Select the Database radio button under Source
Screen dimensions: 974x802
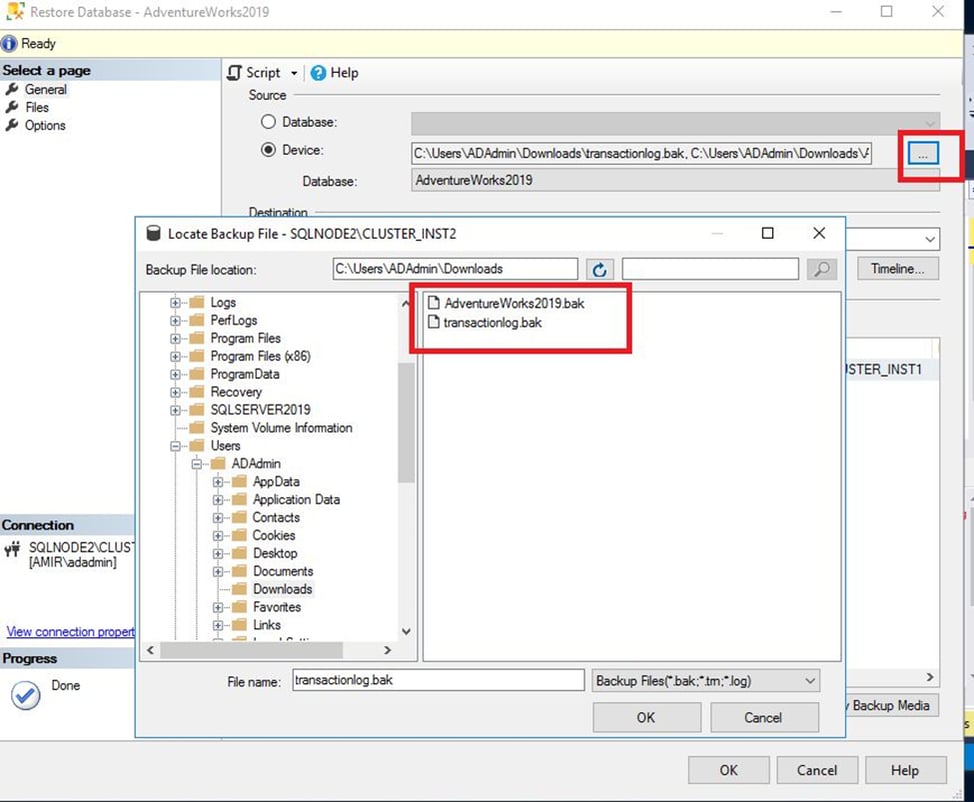[268, 121]
